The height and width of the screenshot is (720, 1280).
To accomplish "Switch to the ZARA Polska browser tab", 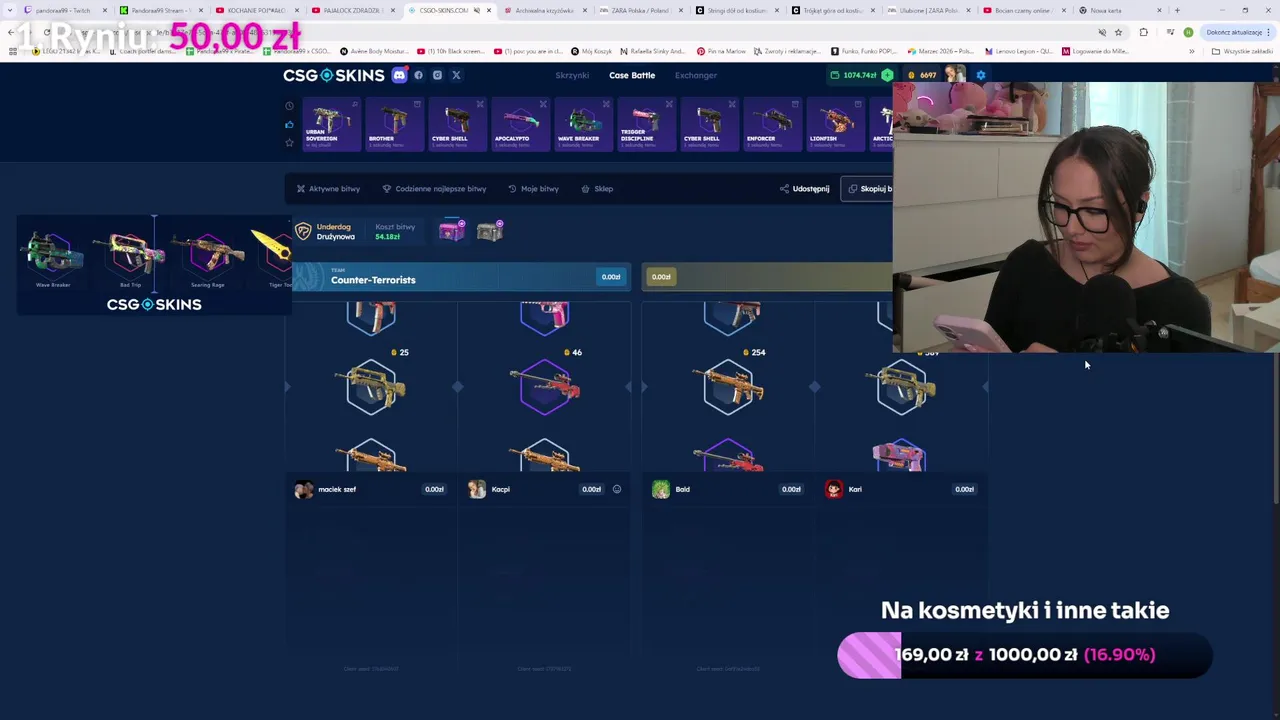I will (x=640, y=10).
